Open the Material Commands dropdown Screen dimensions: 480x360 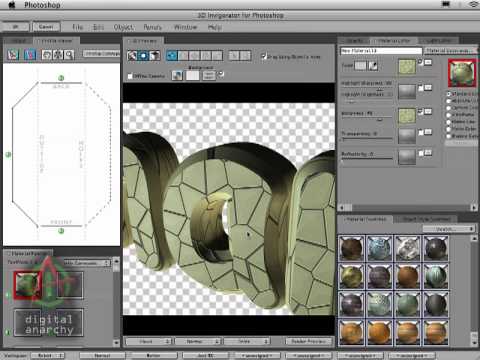coord(451,51)
